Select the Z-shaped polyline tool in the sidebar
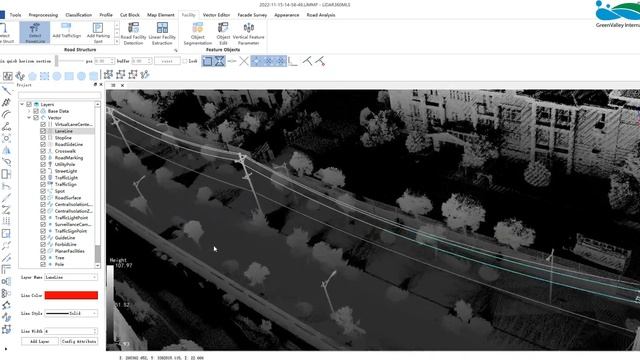Viewport: 640px width, 360px height. (x=6, y=210)
